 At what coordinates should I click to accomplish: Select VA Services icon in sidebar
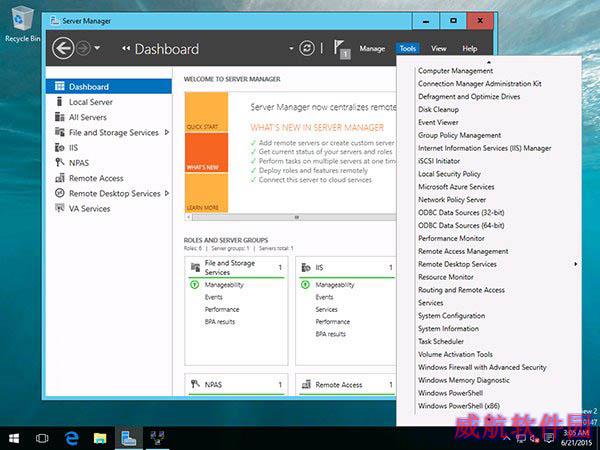(x=59, y=208)
